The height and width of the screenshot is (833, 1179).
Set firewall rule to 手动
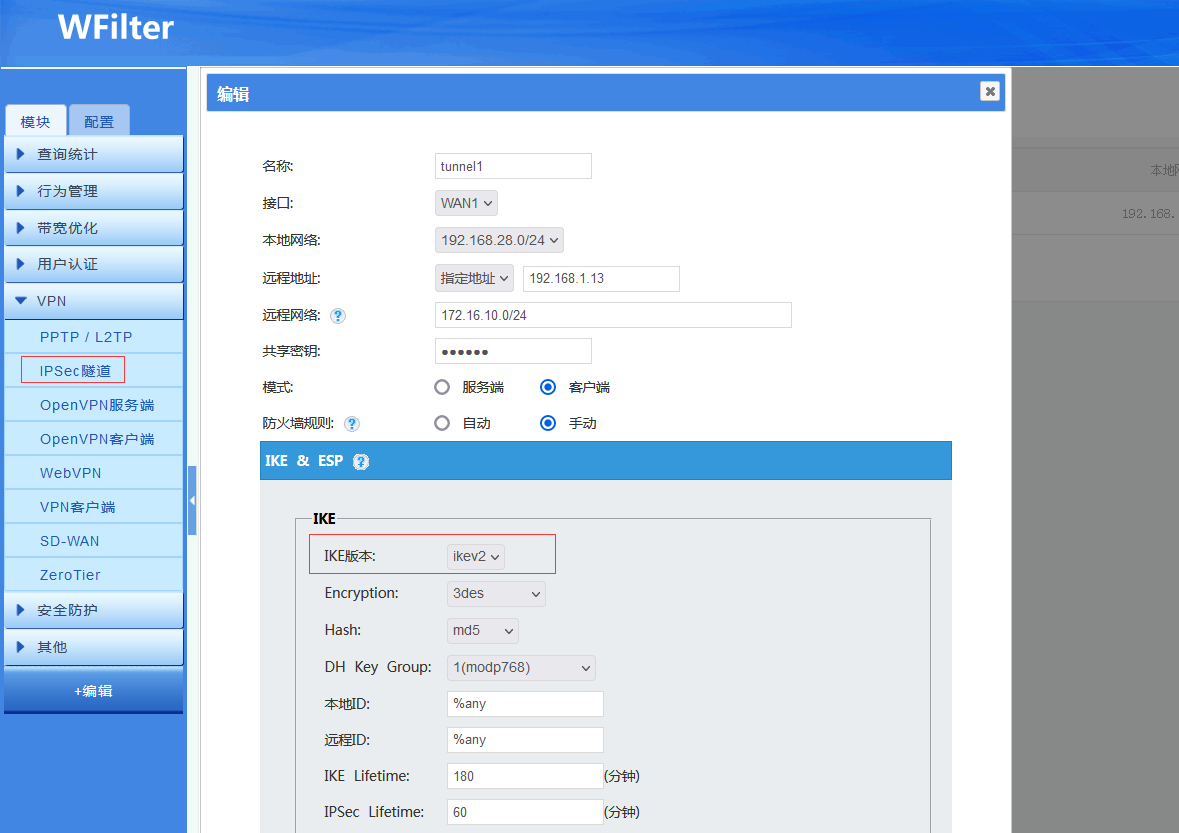pyautogui.click(x=547, y=423)
